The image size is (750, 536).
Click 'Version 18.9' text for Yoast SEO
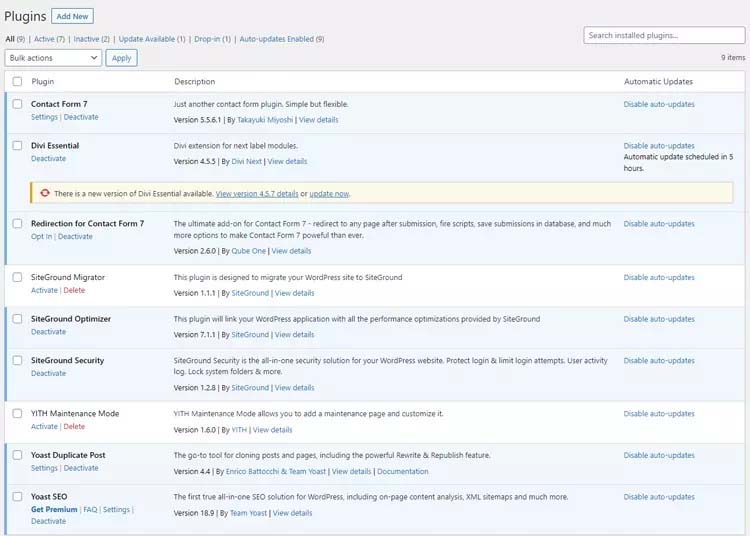point(194,513)
